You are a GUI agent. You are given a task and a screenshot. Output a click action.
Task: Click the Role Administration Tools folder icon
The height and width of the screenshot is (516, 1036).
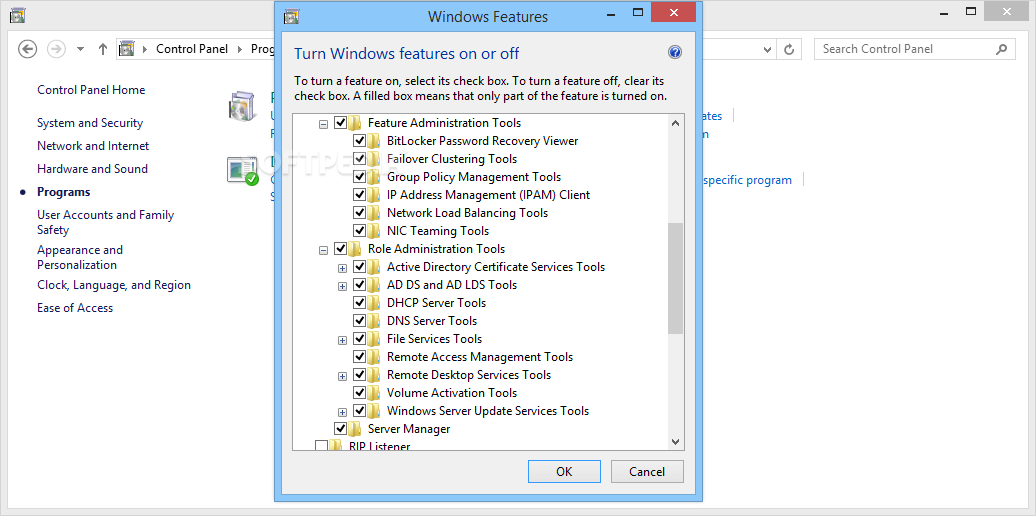(x=355, y=249)
